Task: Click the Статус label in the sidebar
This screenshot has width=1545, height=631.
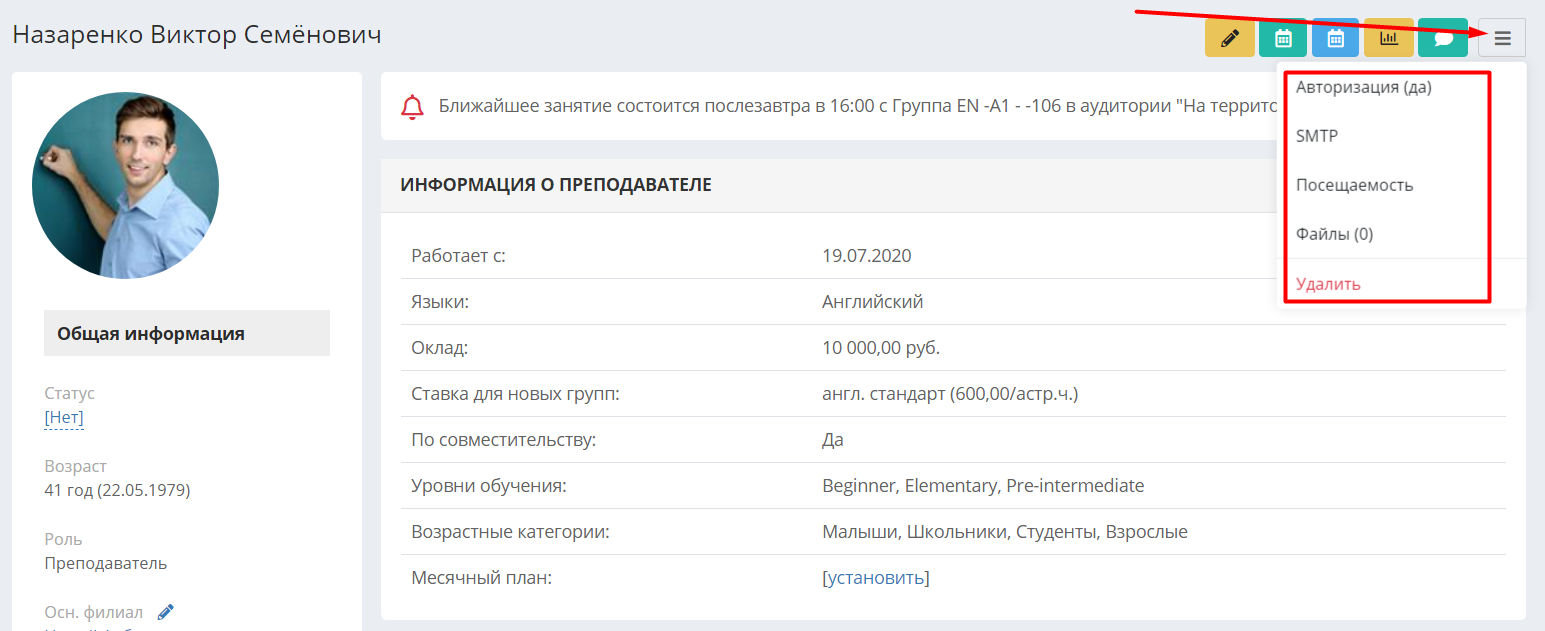Action: click(69, 393)
